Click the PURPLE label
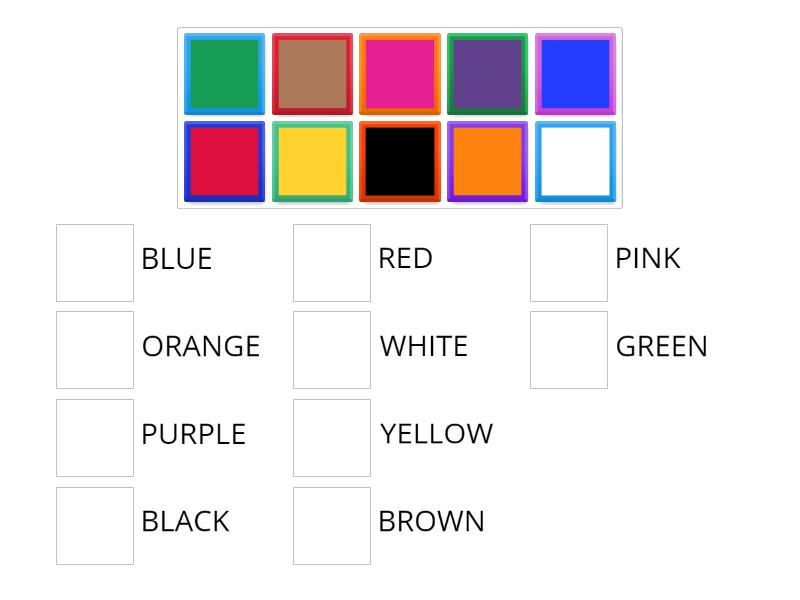The width and height of the screenshot is (800, 600). coord(194,434)
